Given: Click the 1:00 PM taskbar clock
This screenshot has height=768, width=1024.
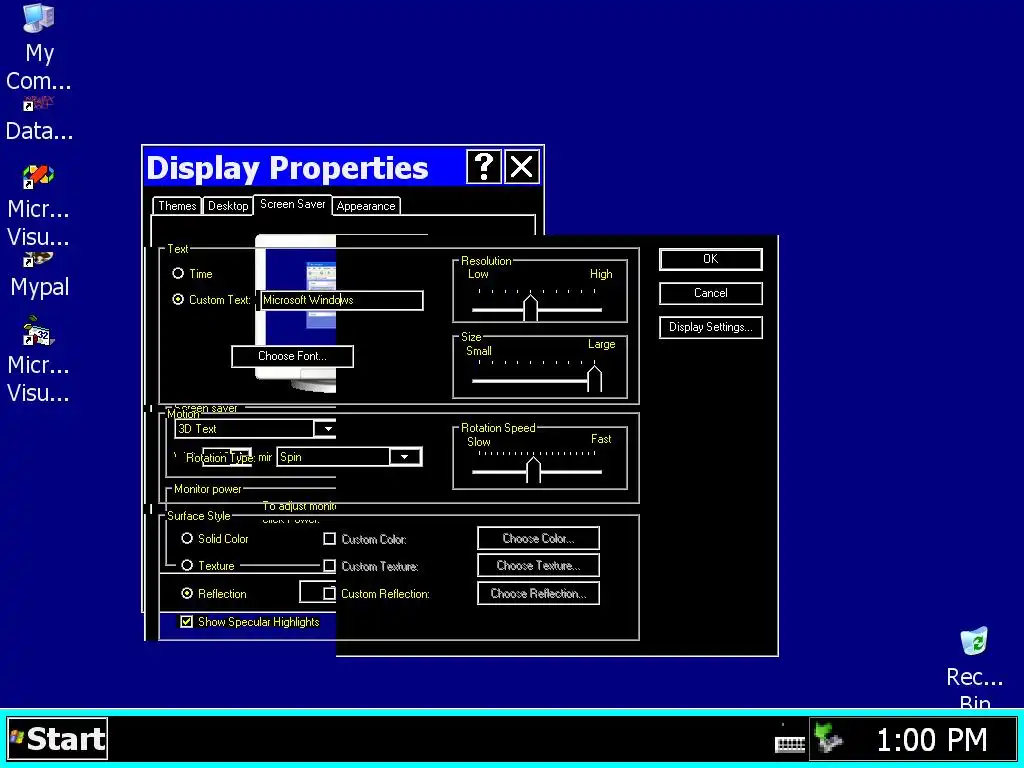Looking at the screenshot, I should (x=931, y=740).
